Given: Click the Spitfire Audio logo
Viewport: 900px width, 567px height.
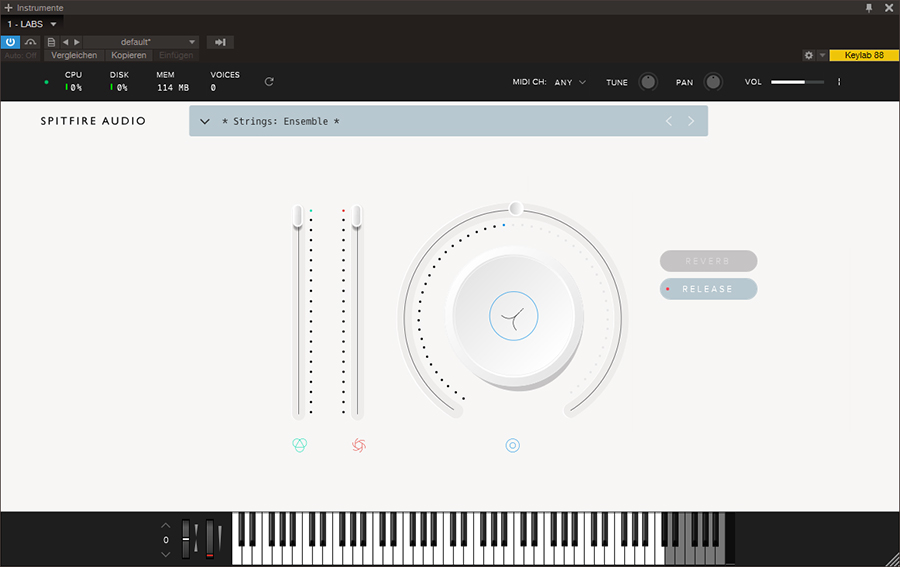Looking at the screenshot, I should 93,121.
